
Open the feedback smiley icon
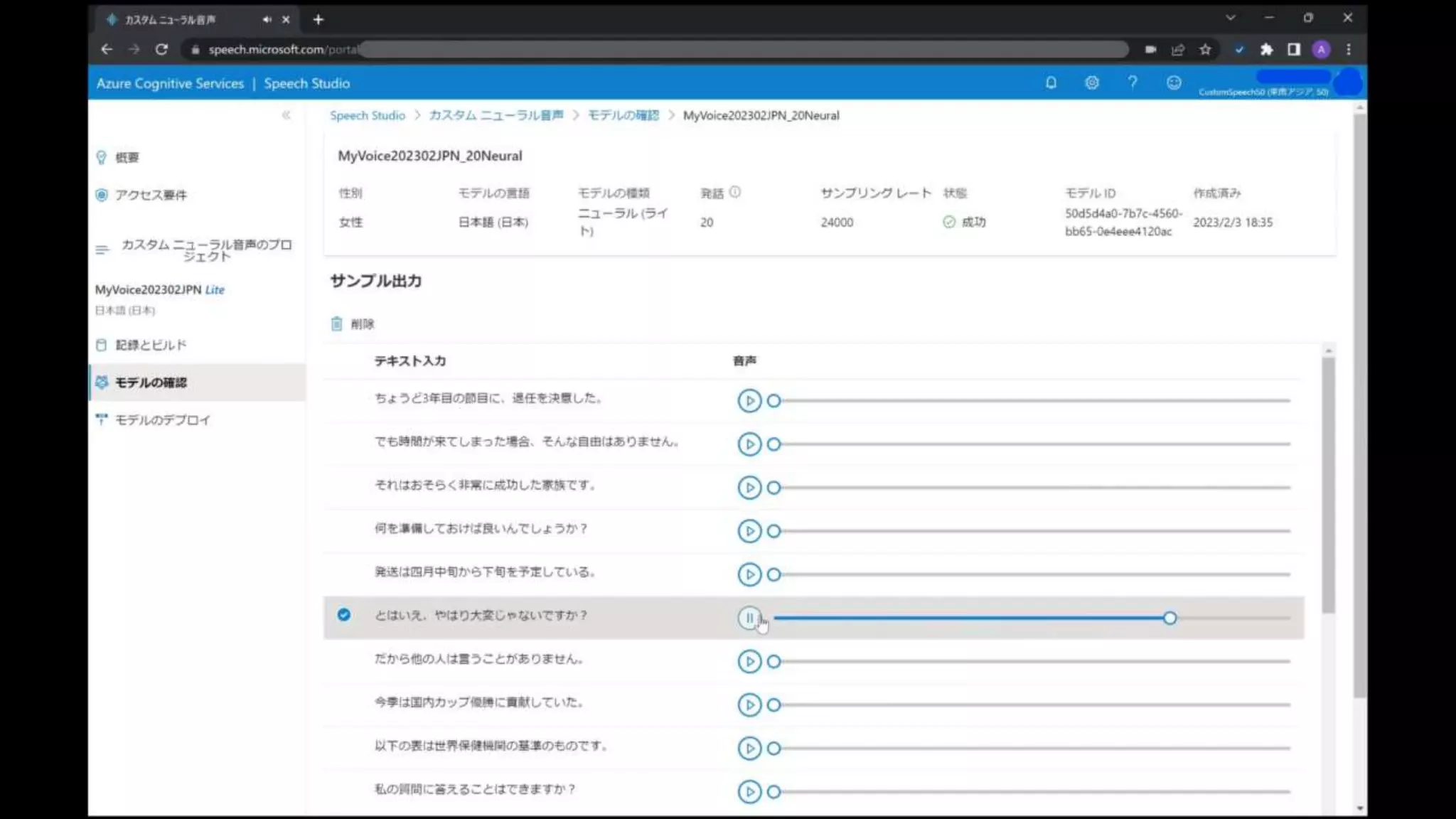pyautogui.click(x=1174, y=83)
